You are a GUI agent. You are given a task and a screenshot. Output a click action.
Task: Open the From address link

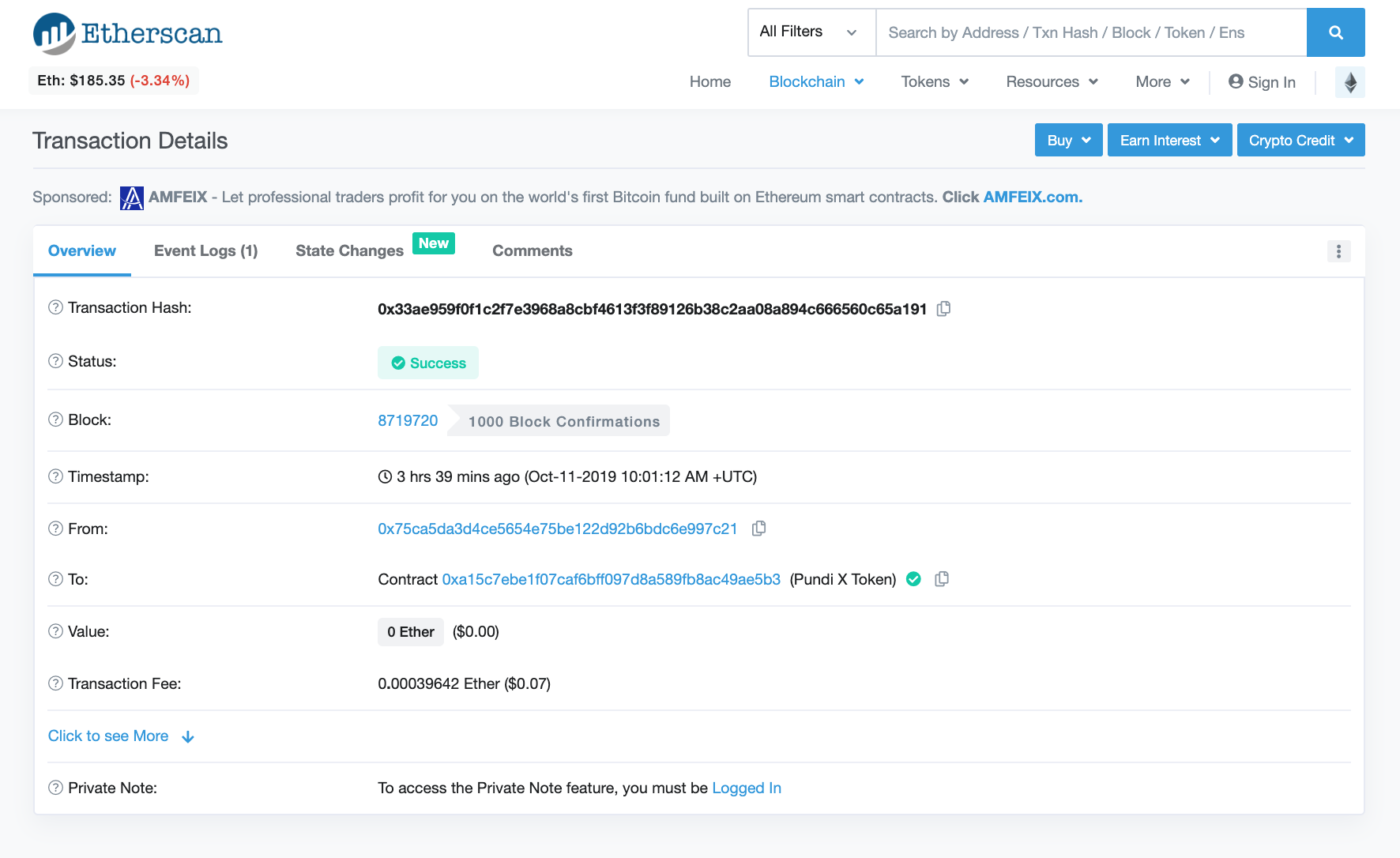(x=557, y=529)
